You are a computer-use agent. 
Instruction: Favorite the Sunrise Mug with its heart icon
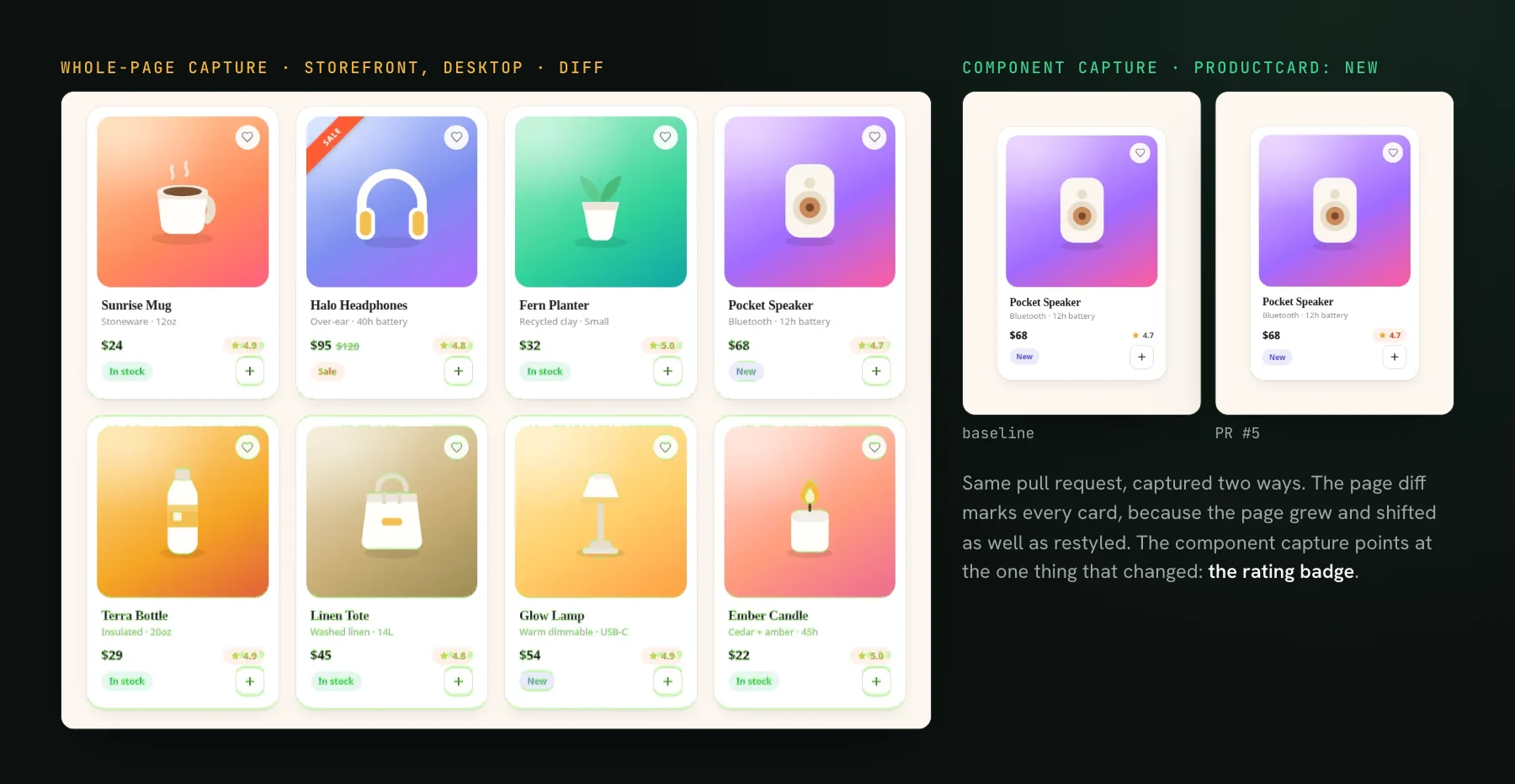click(x=247, y=137)
